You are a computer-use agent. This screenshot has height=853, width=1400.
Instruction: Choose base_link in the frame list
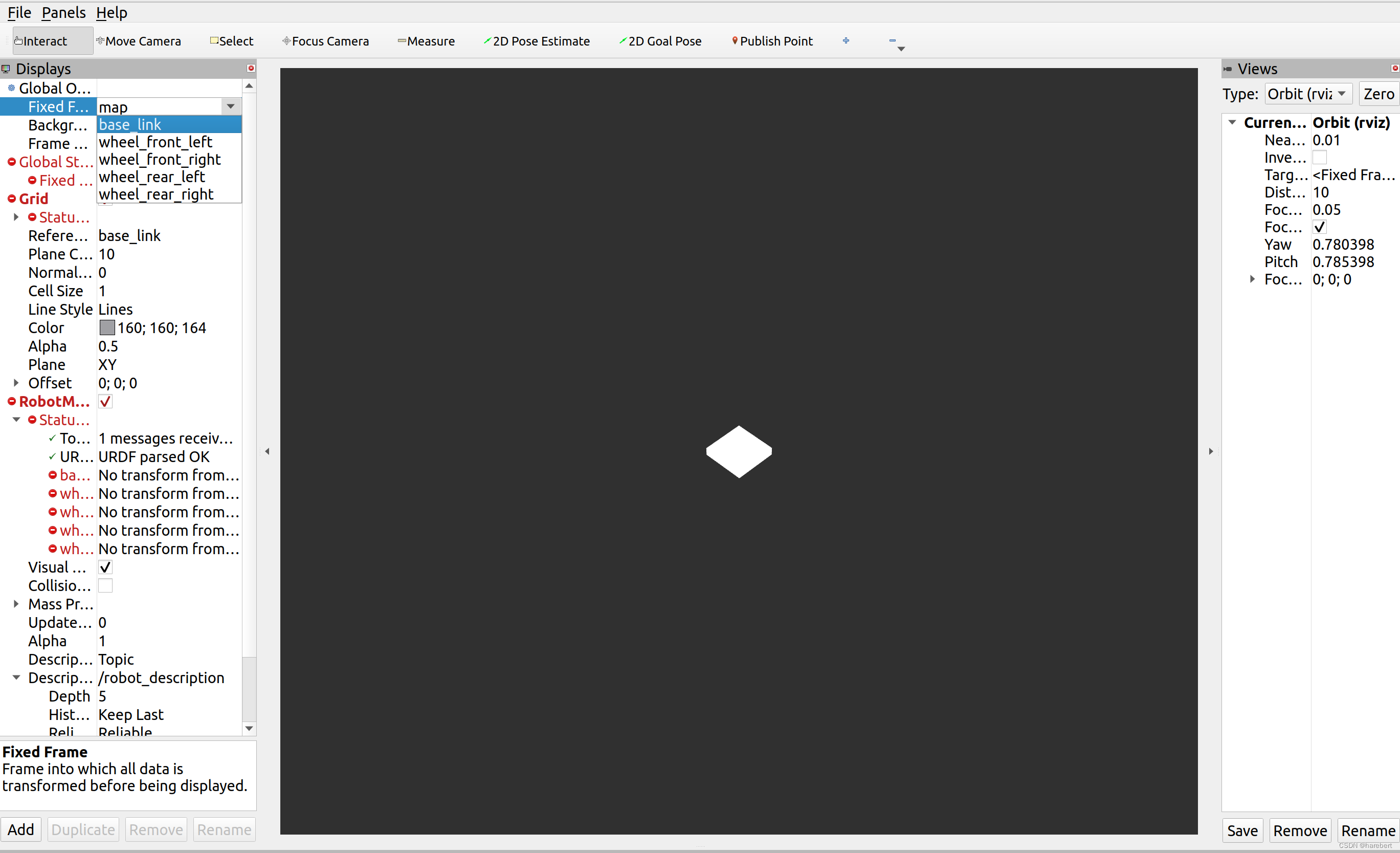pos(169,124)
